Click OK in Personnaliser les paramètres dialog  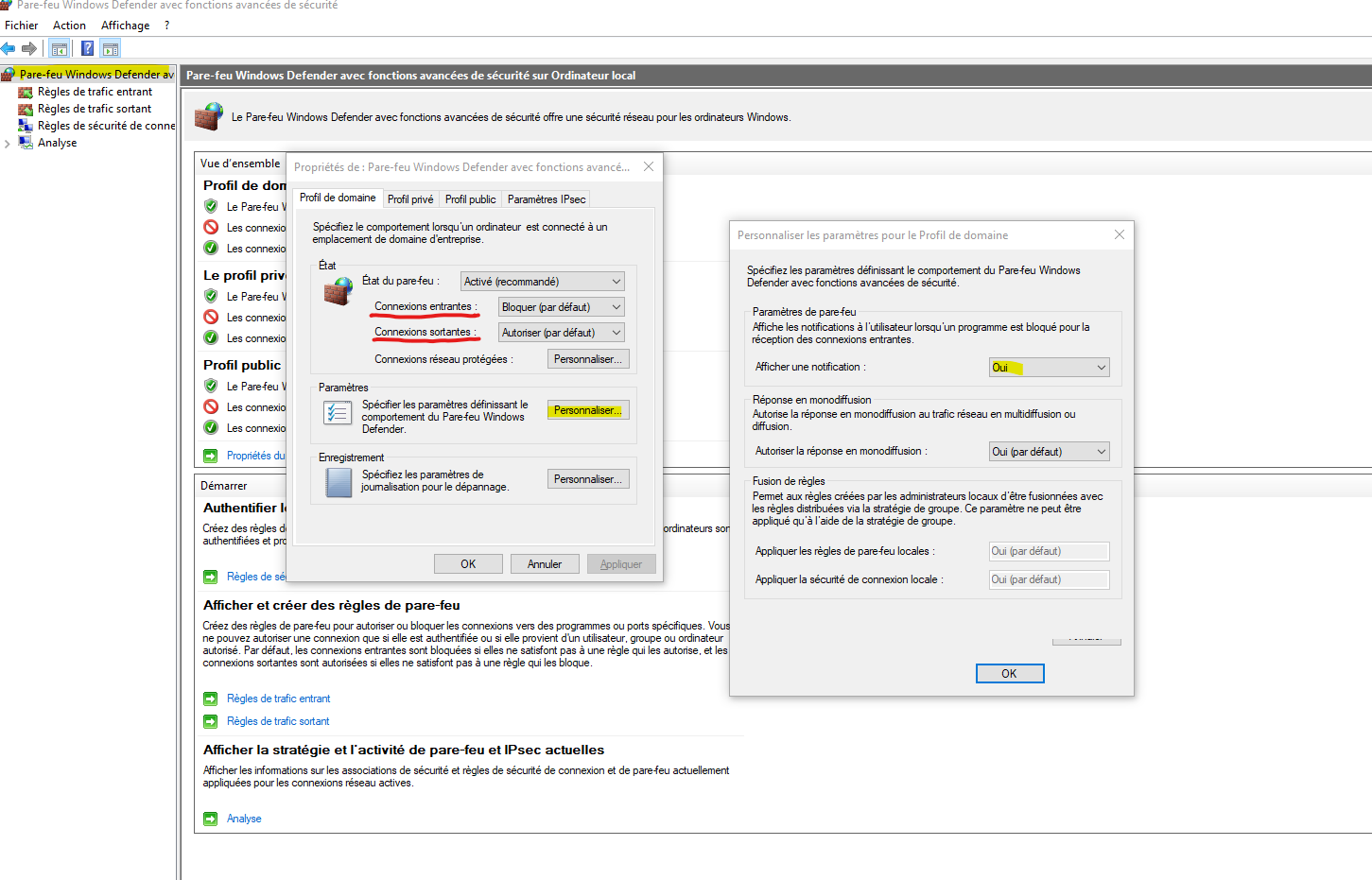(1010, 674)
